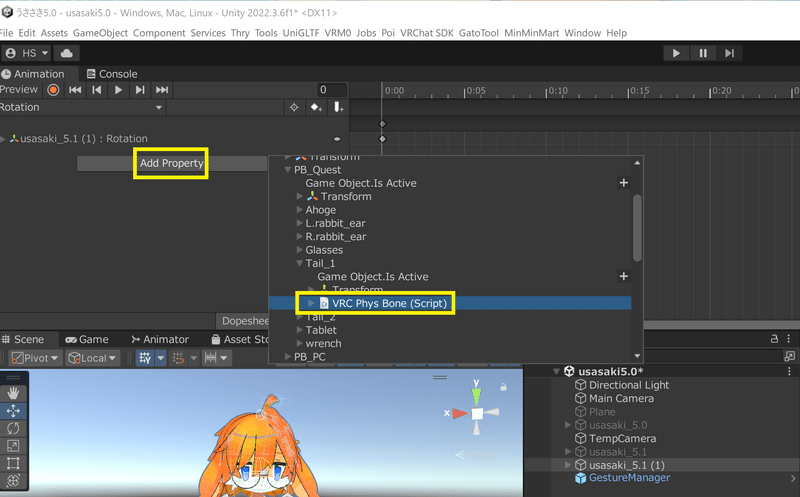This screenshot has height=497, width=800.
Task: Select the Rect tool
Action: click(13, 463)
